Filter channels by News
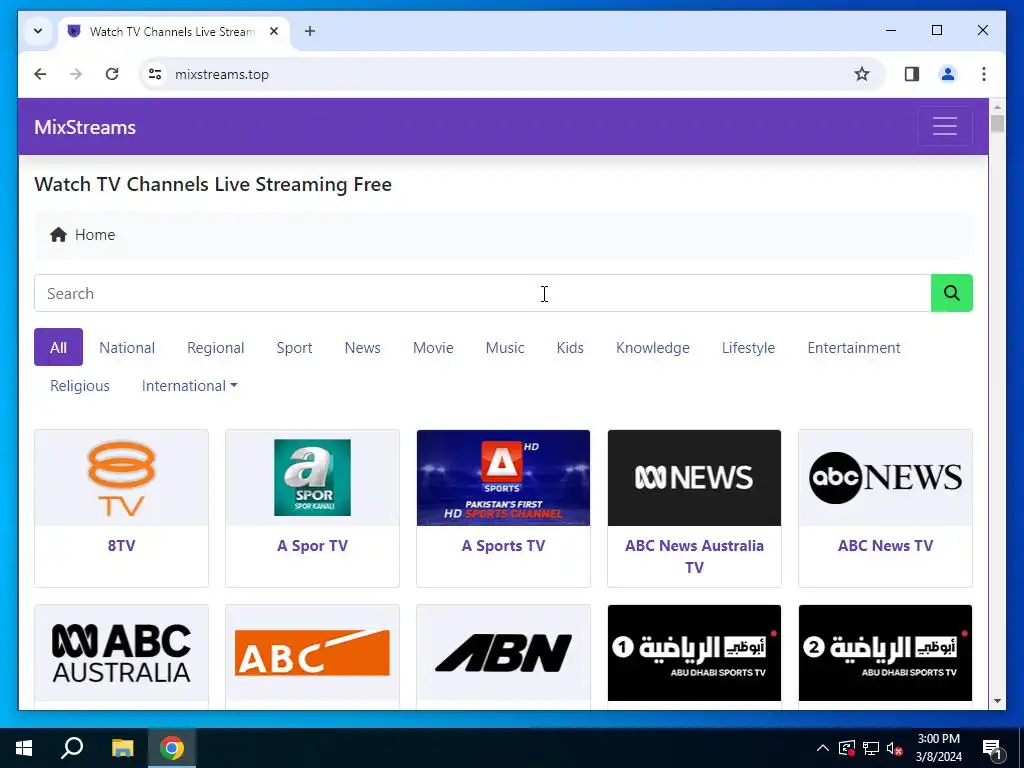The height and width of the screenshot is (768, 1024). click(362, 347)
